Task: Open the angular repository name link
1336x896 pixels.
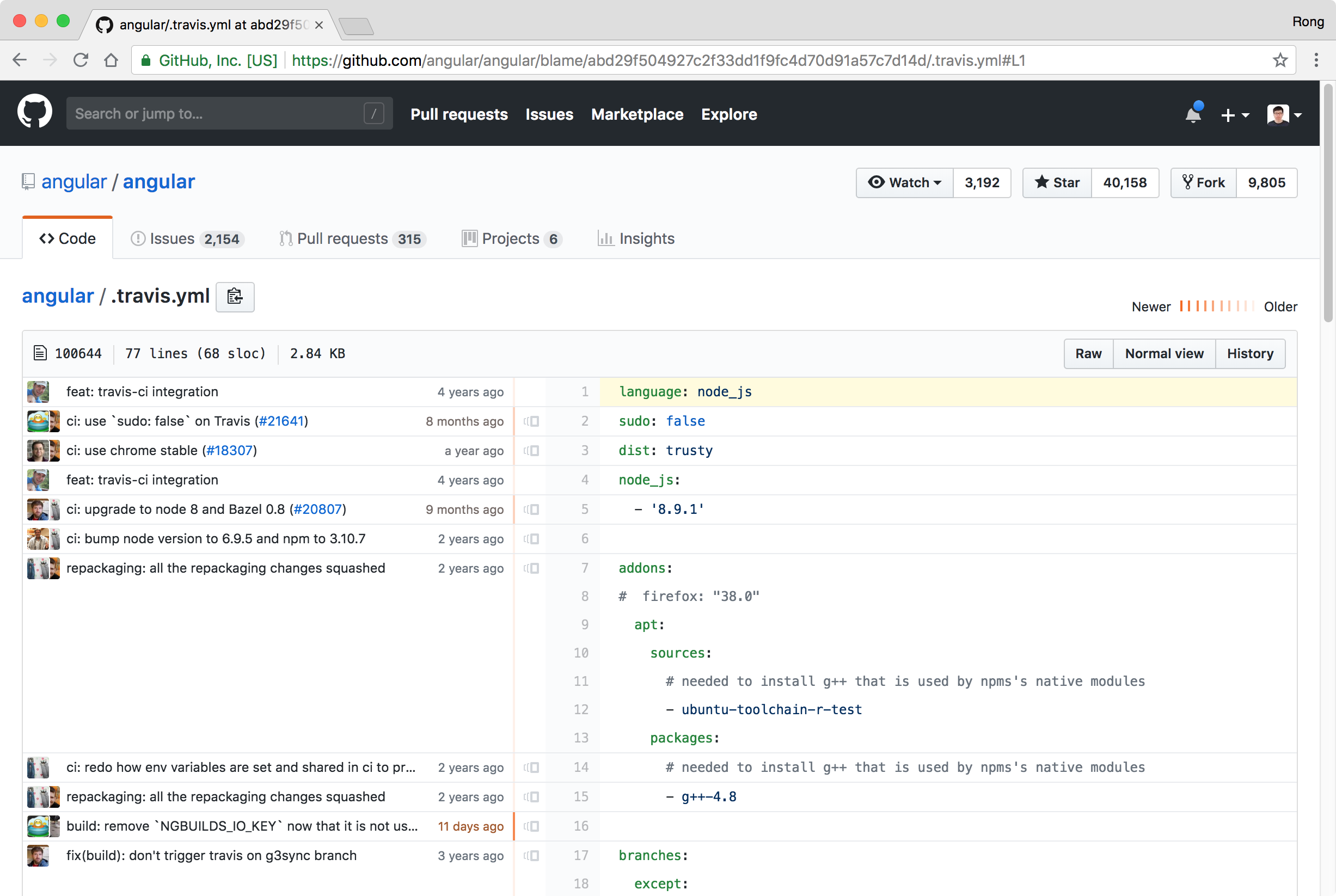Action: (x=159, y=182)
